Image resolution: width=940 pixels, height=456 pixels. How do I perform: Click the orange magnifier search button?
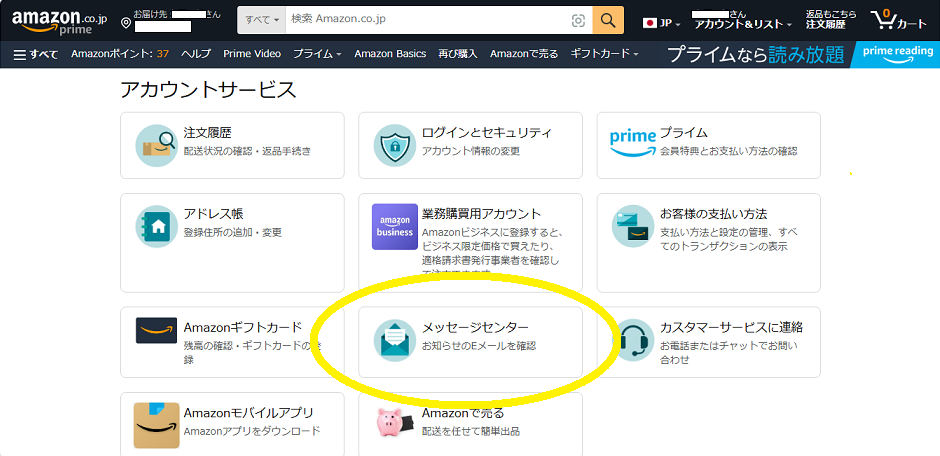608,20
